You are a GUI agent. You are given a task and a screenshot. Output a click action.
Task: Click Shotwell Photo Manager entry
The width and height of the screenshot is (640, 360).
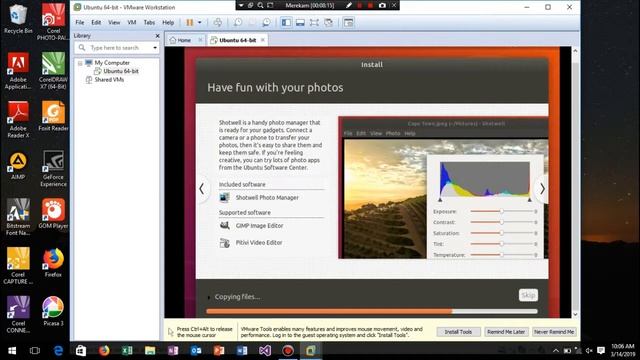[259, 198]
